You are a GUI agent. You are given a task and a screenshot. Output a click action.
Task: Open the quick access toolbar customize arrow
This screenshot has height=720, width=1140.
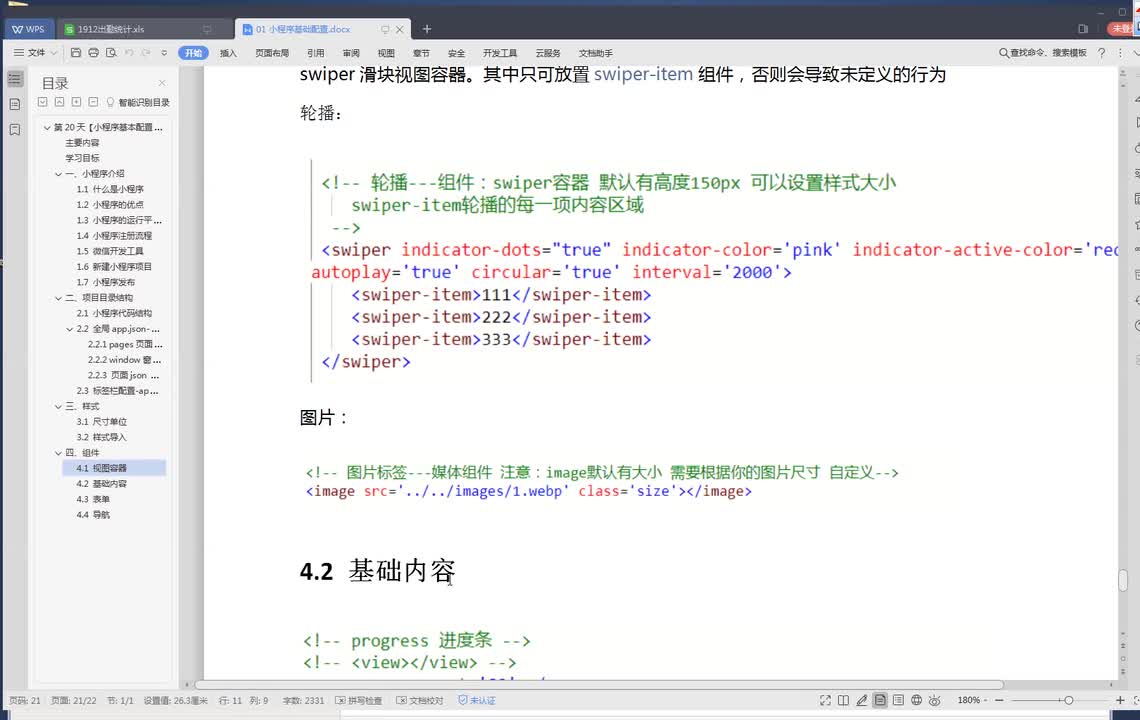click(164, 53)
